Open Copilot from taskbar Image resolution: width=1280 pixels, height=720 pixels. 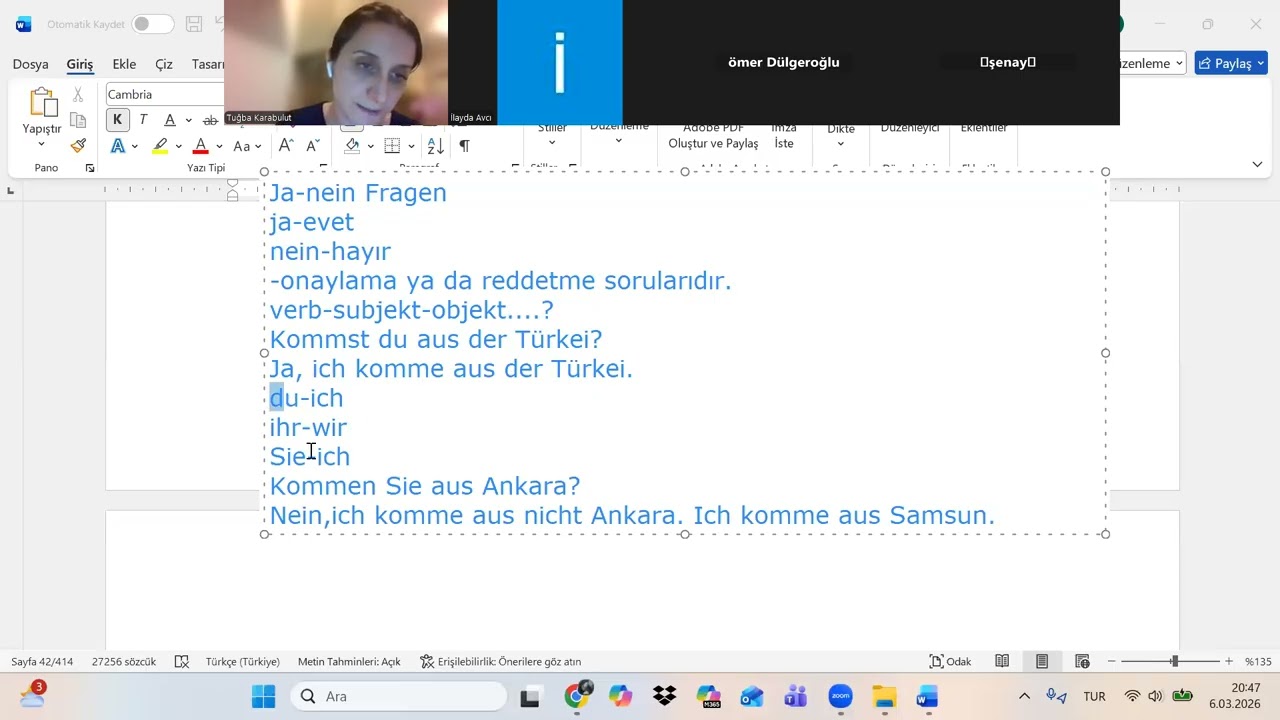(x=620, y=696)
